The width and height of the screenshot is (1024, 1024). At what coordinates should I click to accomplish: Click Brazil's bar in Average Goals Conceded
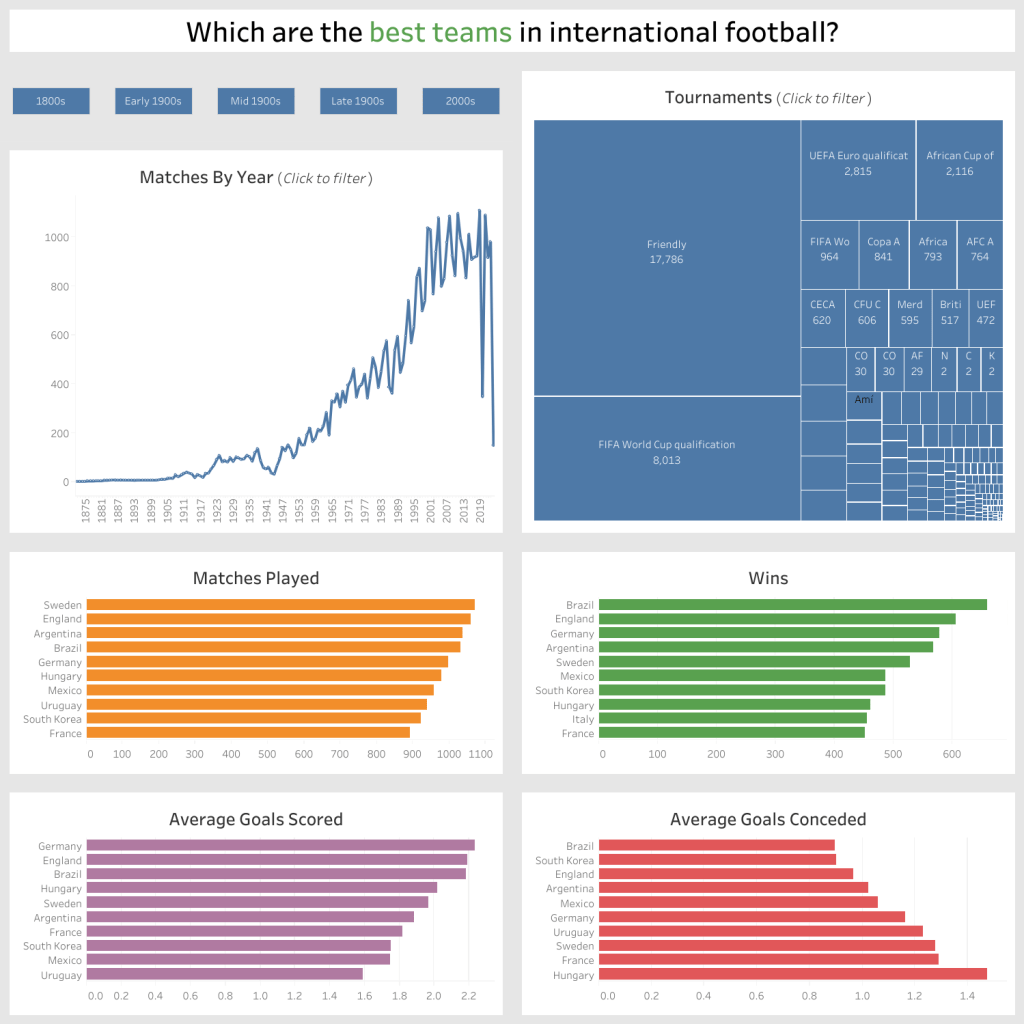point(716,846)
